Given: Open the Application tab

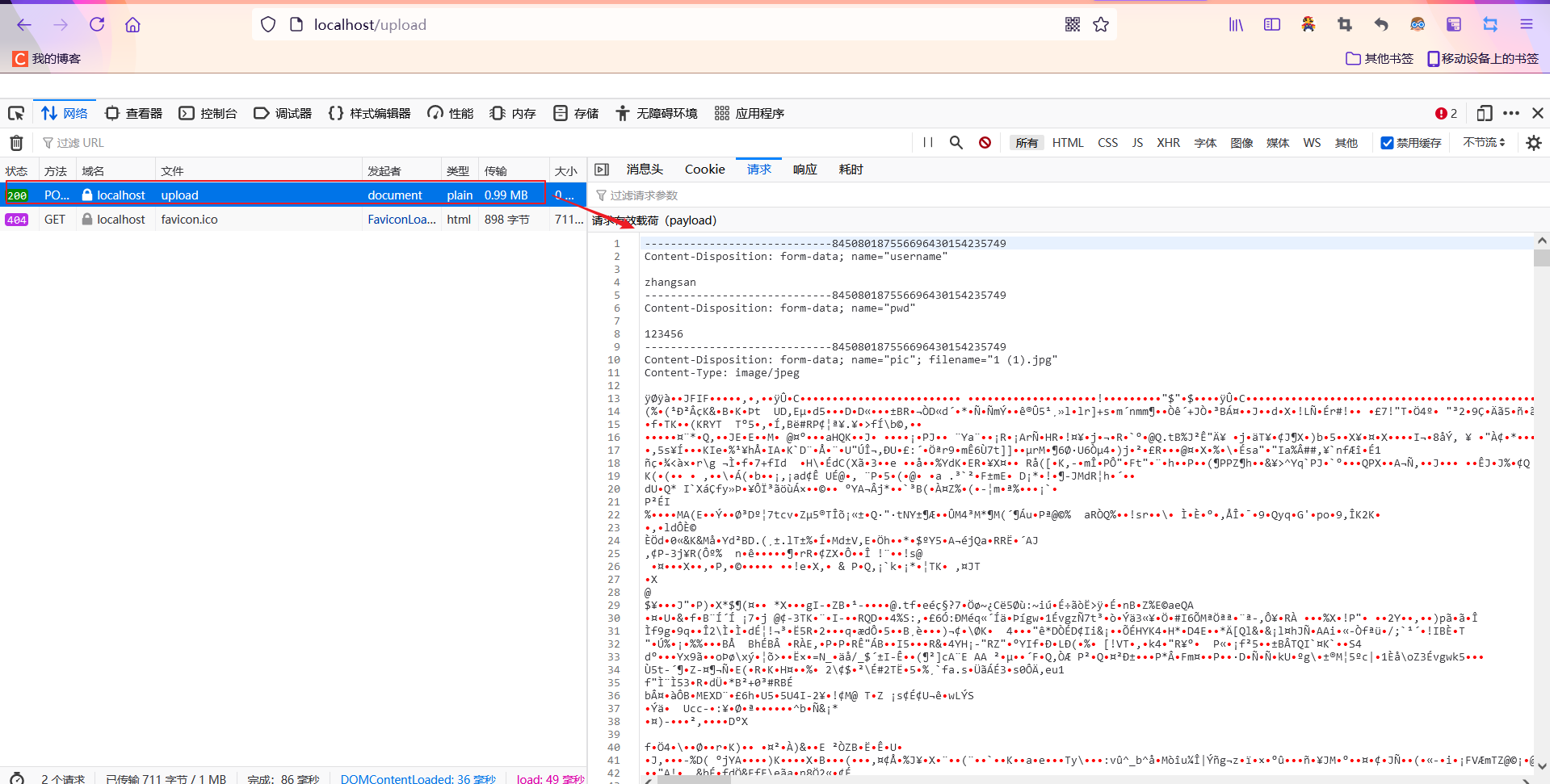Looking at the screenshot, I should tap(750, 114).
